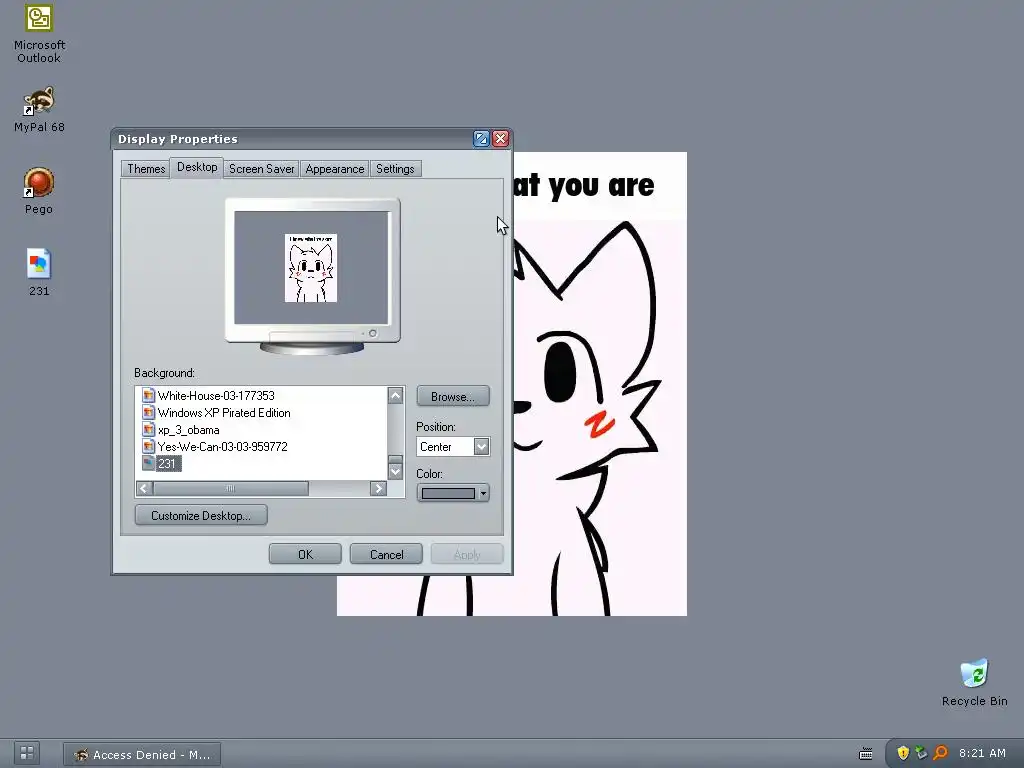This screenshot has width=1024, height=768.
Task: Activate the Access Denied taskbar button
Action: point(142,754)
